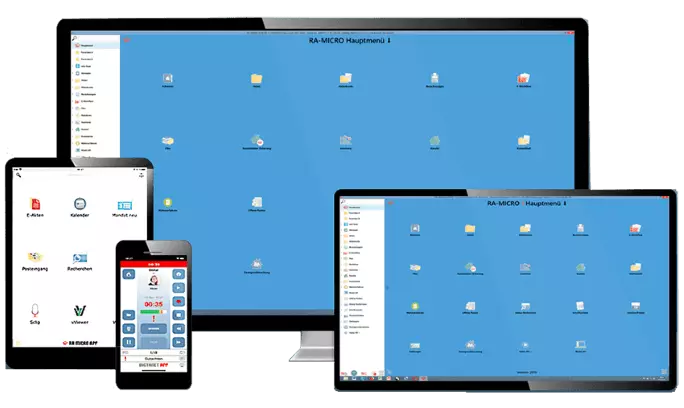
Task: Tap the fast-forward button on the phone
Action: (x=178, y=342)
